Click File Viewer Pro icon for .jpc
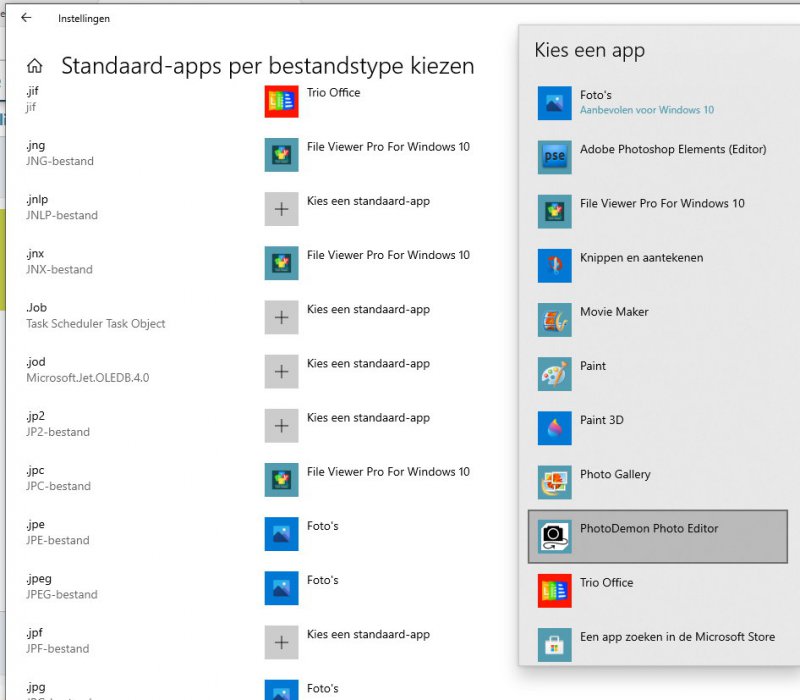The height and width of the screenshot is (700, 800). pyautogui.click(x=281, y=480)
